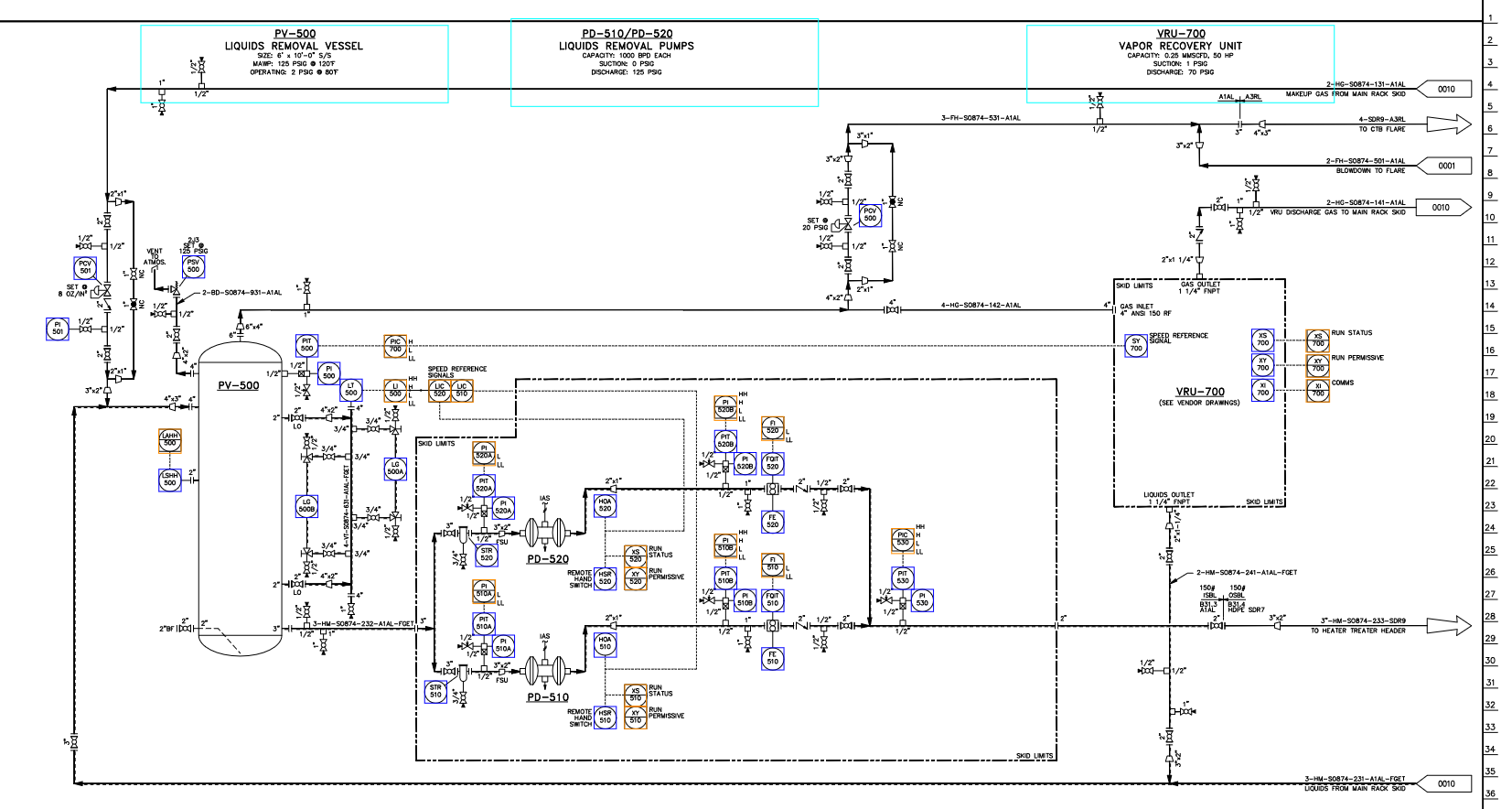Select the LG 500B level gauge tag
Image resolution: width=1512 pixels, height=809 pixels.
point(306,505)
